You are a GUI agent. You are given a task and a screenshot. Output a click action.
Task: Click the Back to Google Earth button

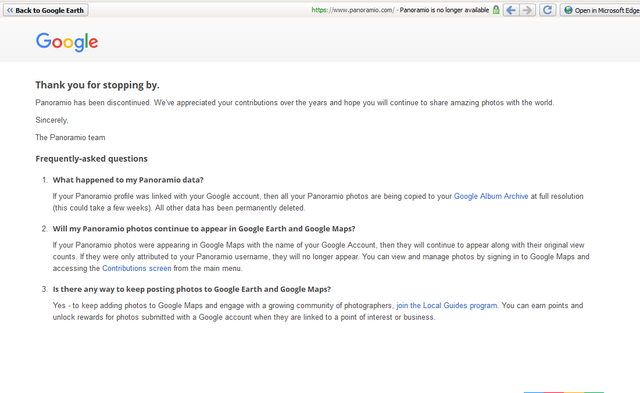(x=46, y=10)
